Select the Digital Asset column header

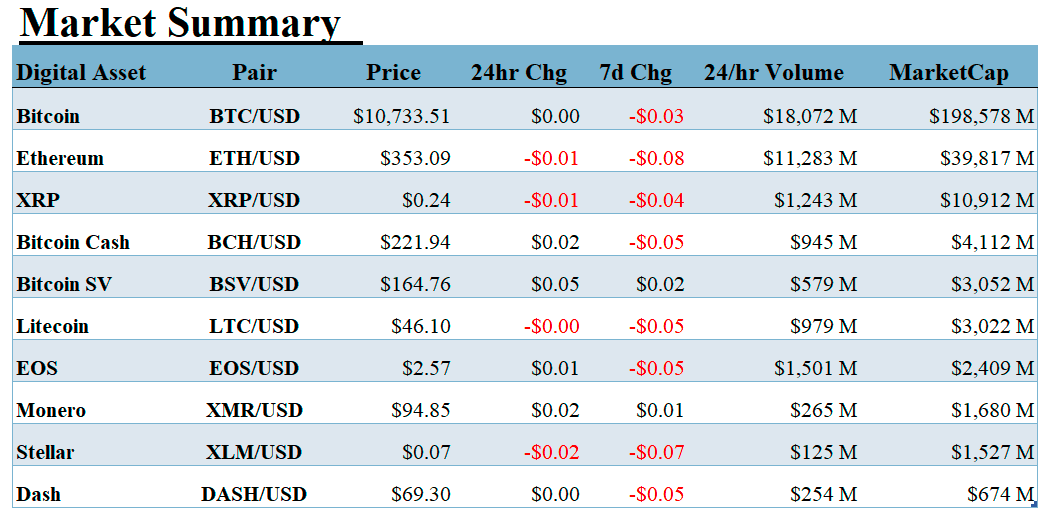(81, 72)
